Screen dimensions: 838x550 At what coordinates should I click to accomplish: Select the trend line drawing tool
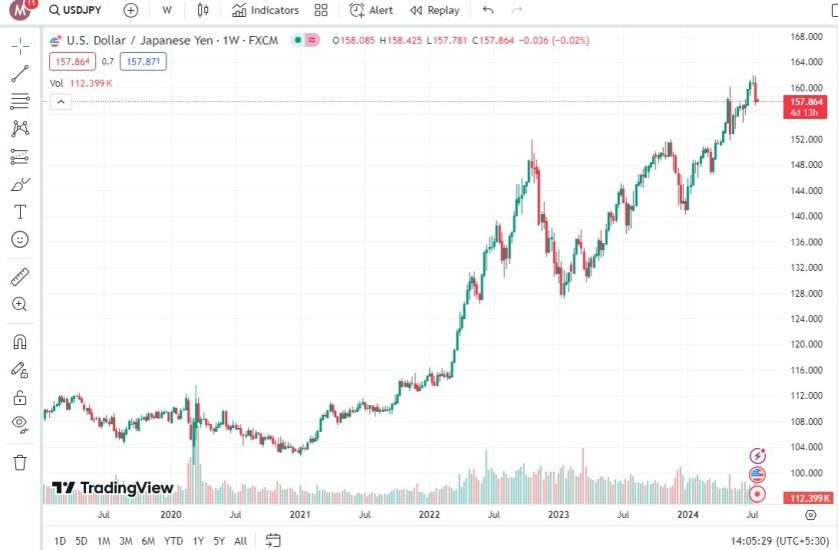point(20,74)
